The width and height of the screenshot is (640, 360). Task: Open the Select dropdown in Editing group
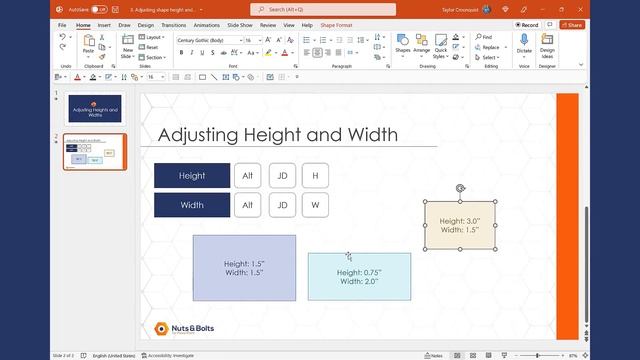(488, 58)
